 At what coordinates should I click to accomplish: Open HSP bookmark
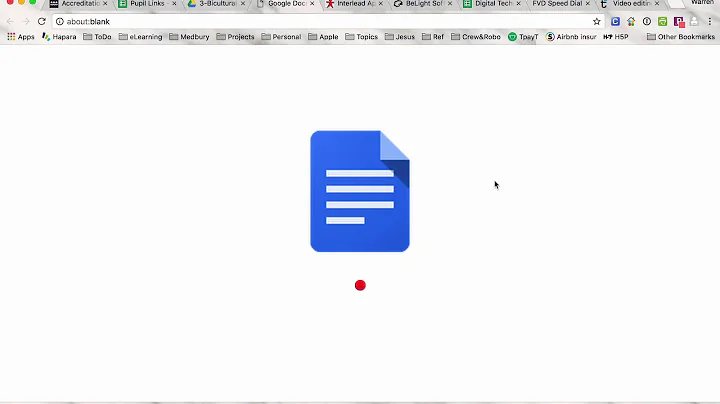615,37
